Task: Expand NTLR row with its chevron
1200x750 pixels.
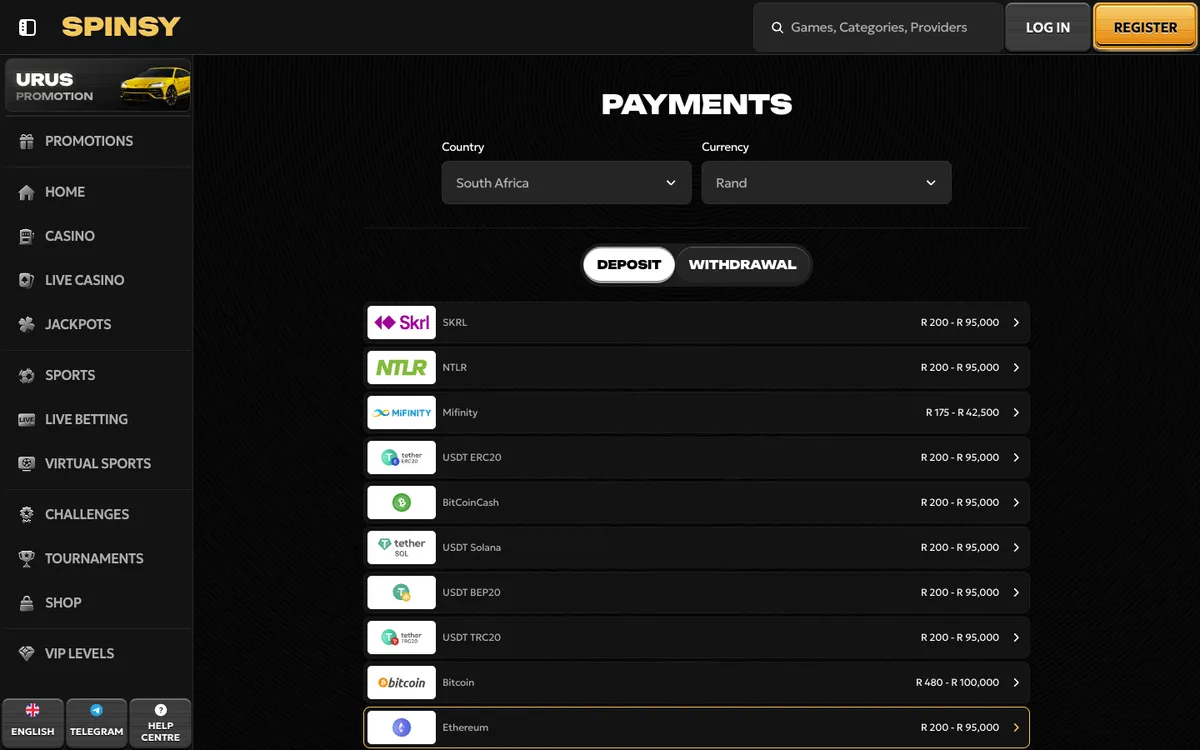Action: coord(1016,368)
